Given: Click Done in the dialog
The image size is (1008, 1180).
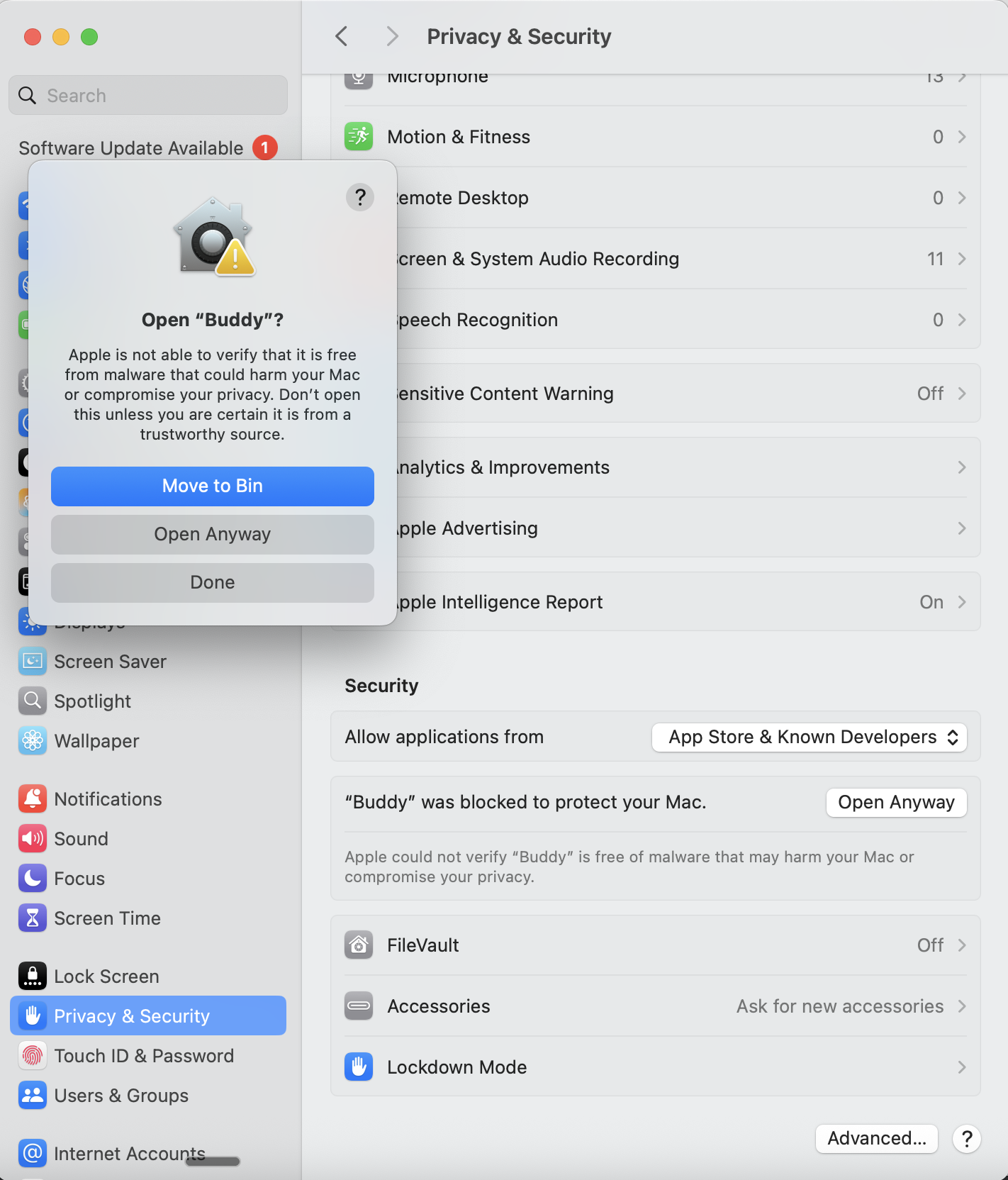Looking at the screenshot, I should (213, 582).
